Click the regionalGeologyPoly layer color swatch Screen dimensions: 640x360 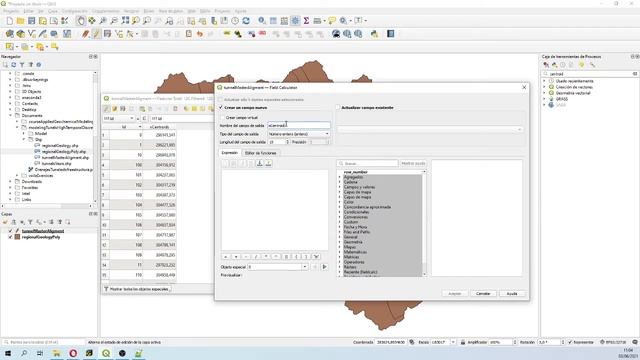coord(18,237)
